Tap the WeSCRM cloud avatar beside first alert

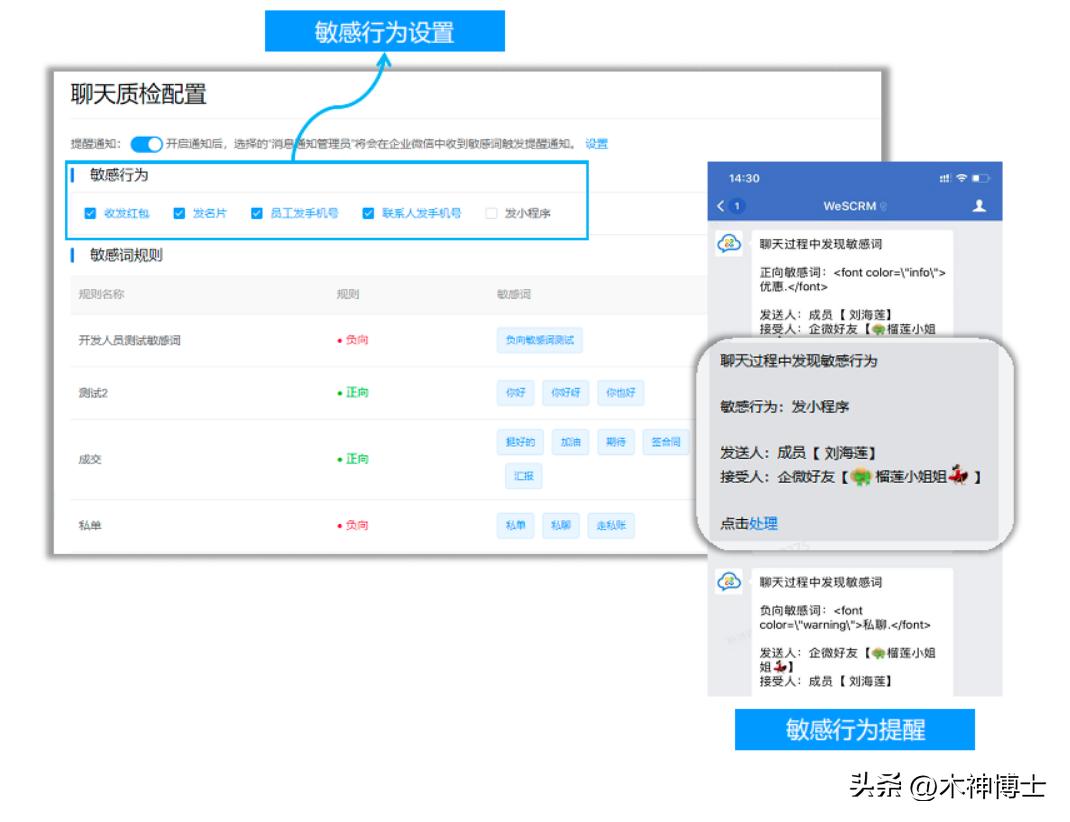[727, 241]
